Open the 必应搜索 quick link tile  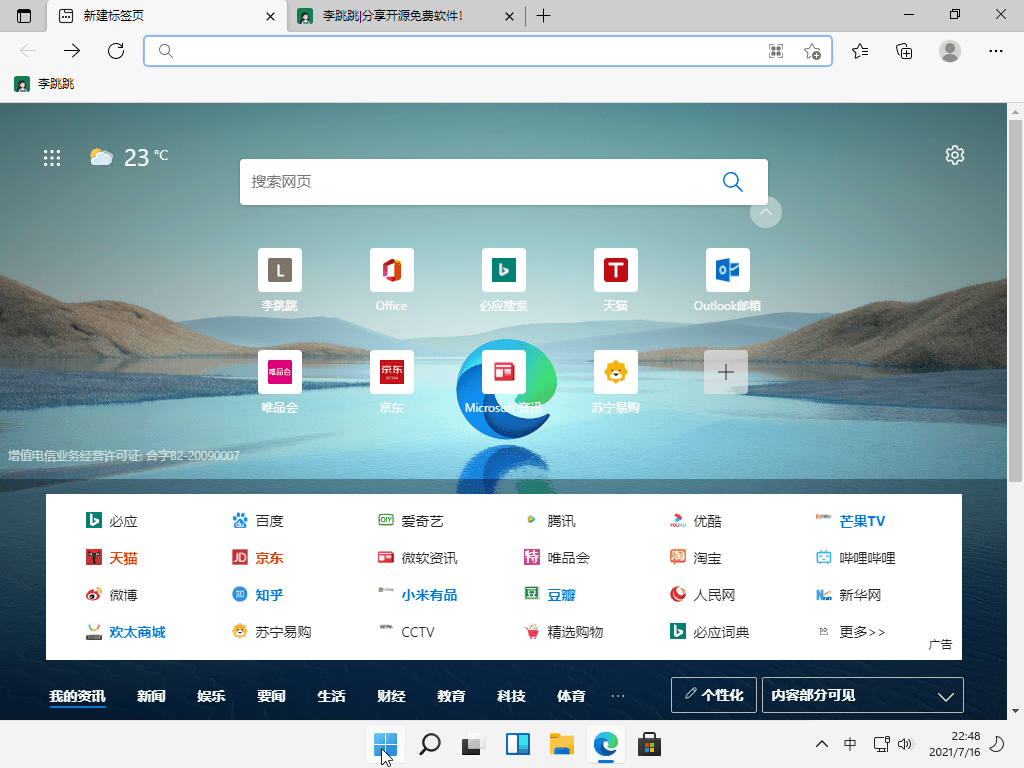click(x=504, y=281)
